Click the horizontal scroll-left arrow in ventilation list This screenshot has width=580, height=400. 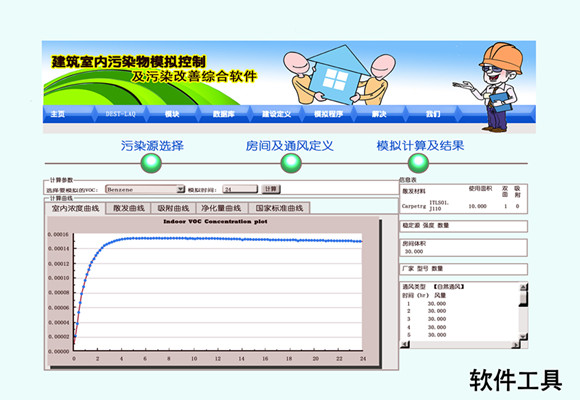tap(405, 344)
